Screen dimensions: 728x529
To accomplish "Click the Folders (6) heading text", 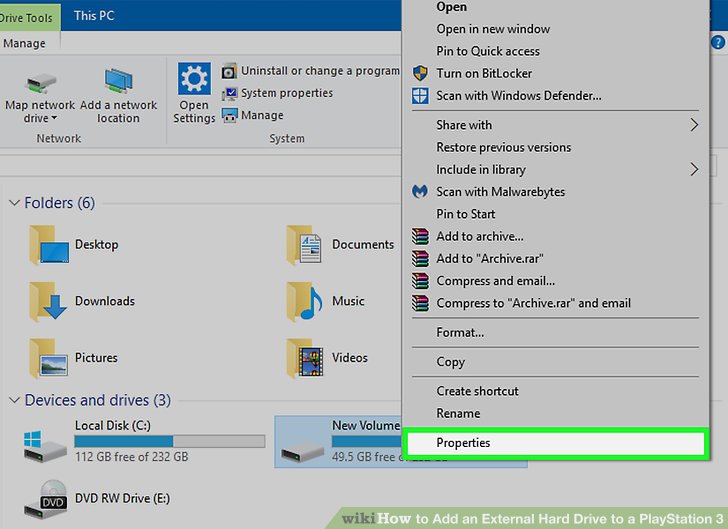I will click(x=59, y=202).
